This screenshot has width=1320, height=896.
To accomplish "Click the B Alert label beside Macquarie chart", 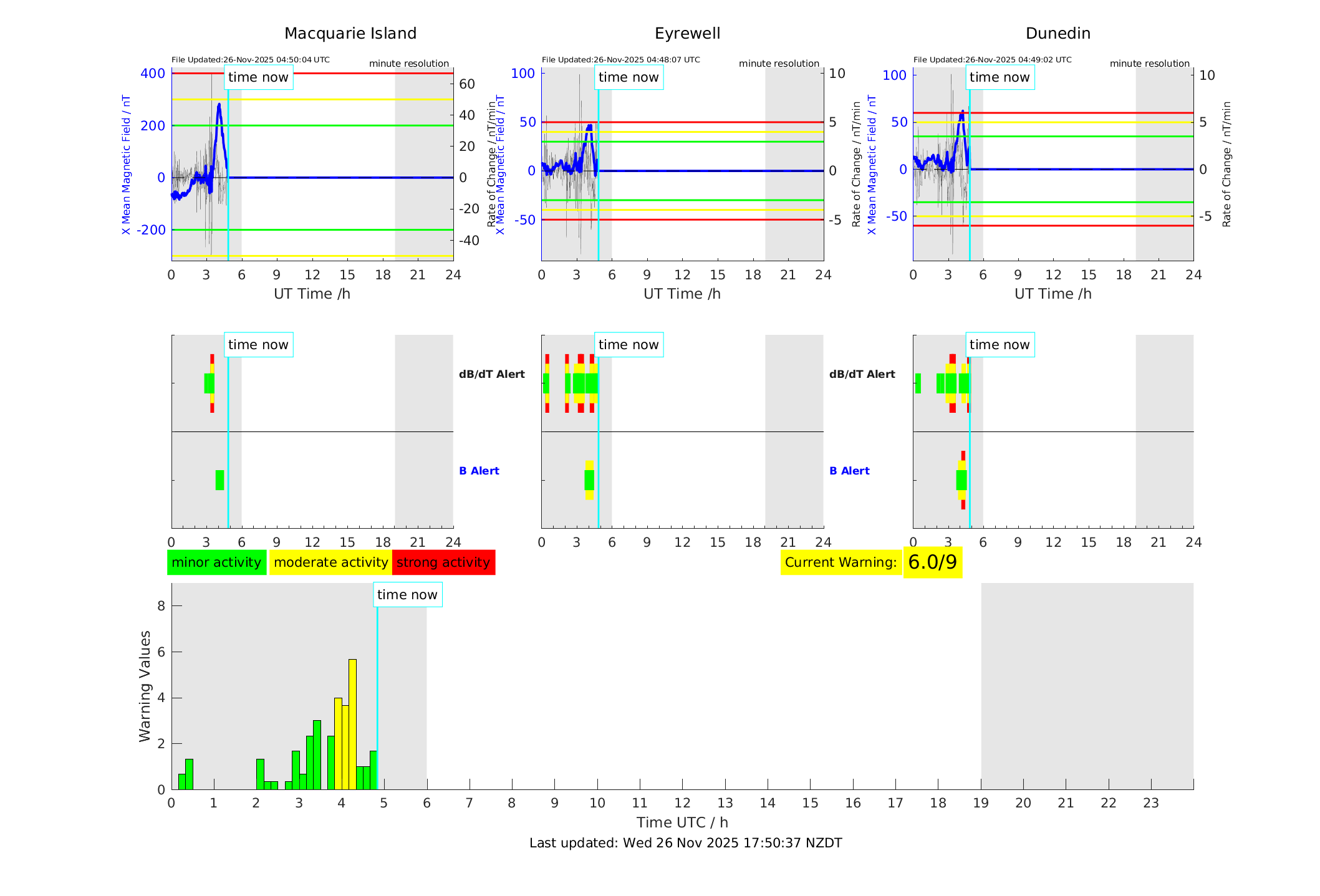I will (479, 471).
